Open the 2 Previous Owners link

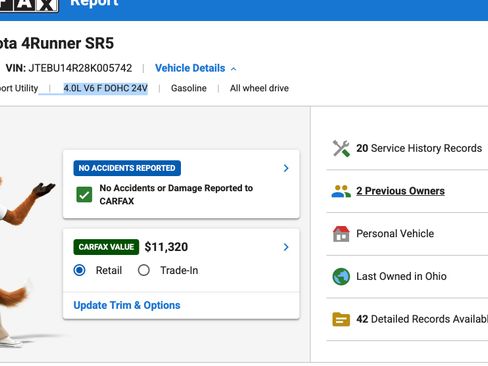click(400, 191)
